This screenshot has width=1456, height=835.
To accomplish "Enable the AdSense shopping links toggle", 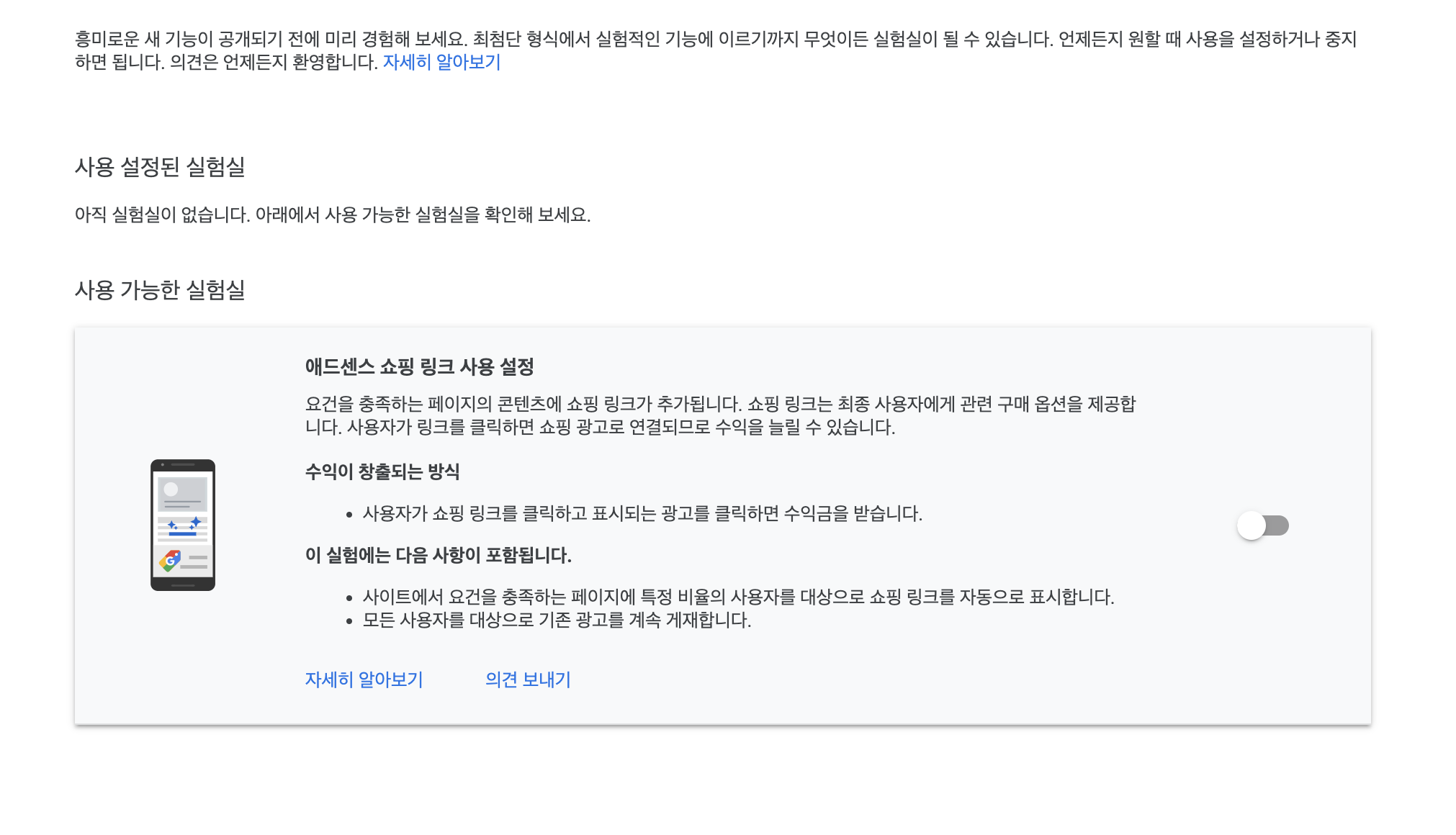I will coord(1262,525).
